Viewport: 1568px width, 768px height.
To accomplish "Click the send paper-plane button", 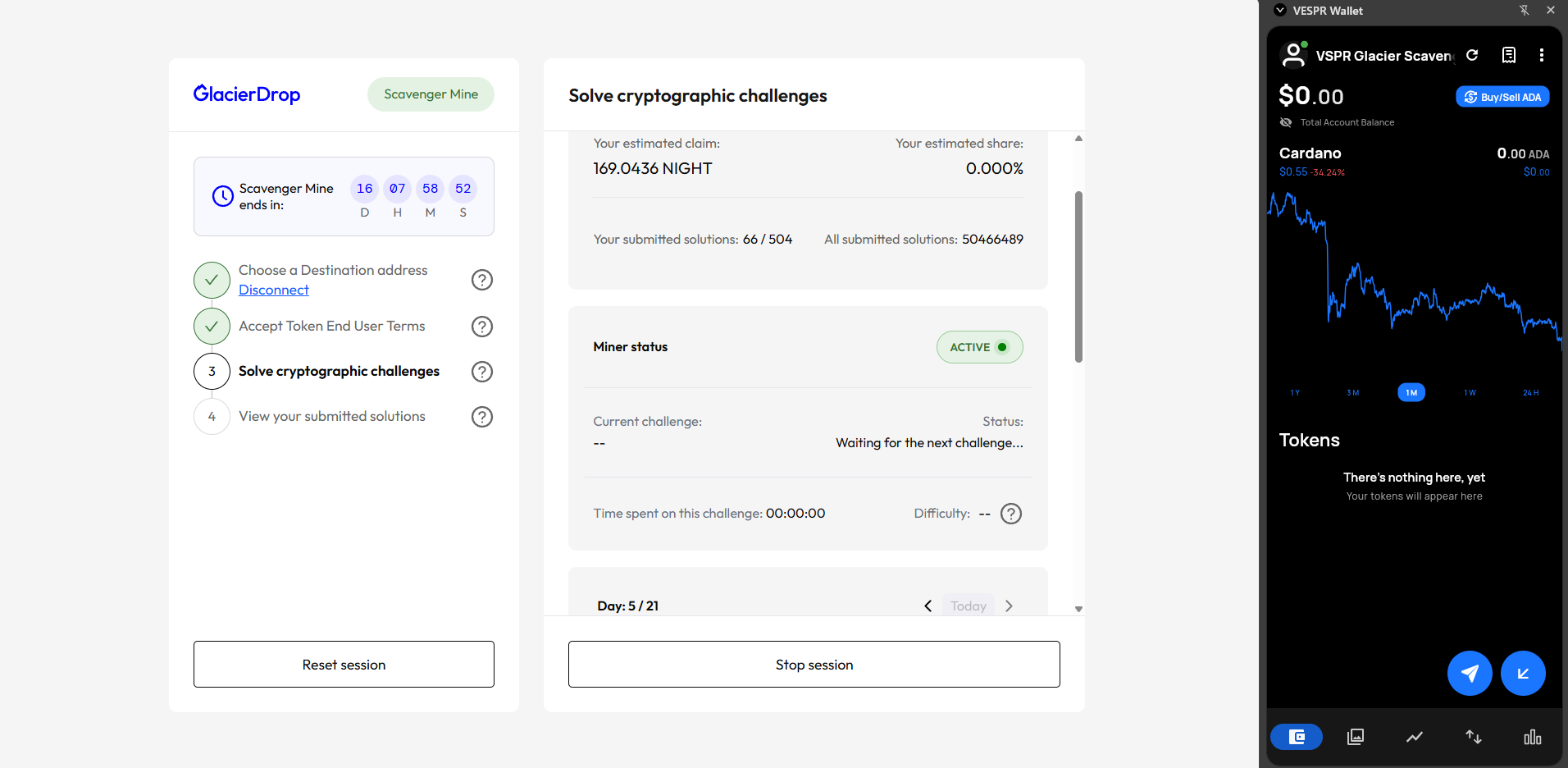I will pos(1470,673).
